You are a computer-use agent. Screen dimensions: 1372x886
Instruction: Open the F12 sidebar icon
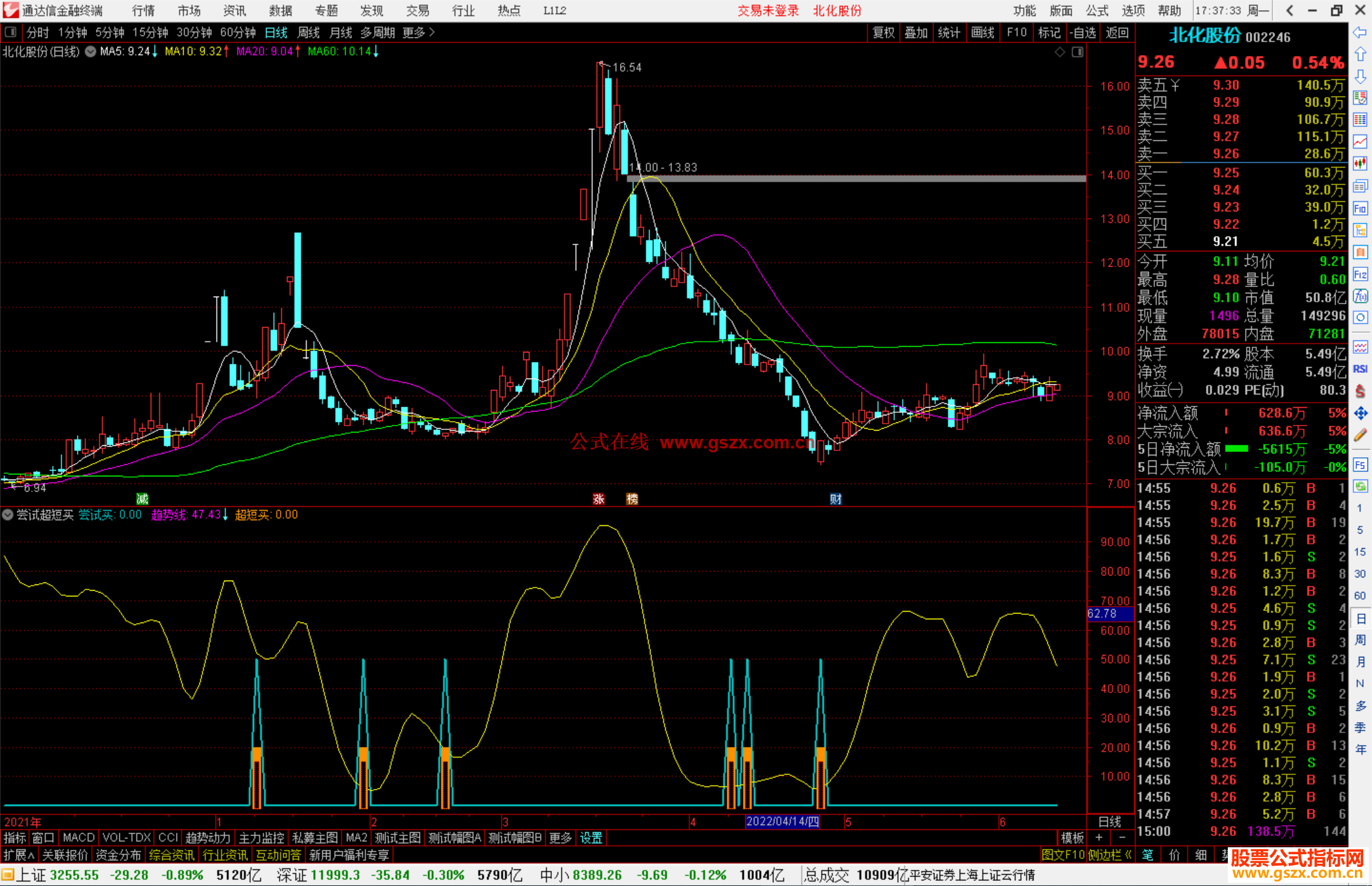[x=1360, y=274]
